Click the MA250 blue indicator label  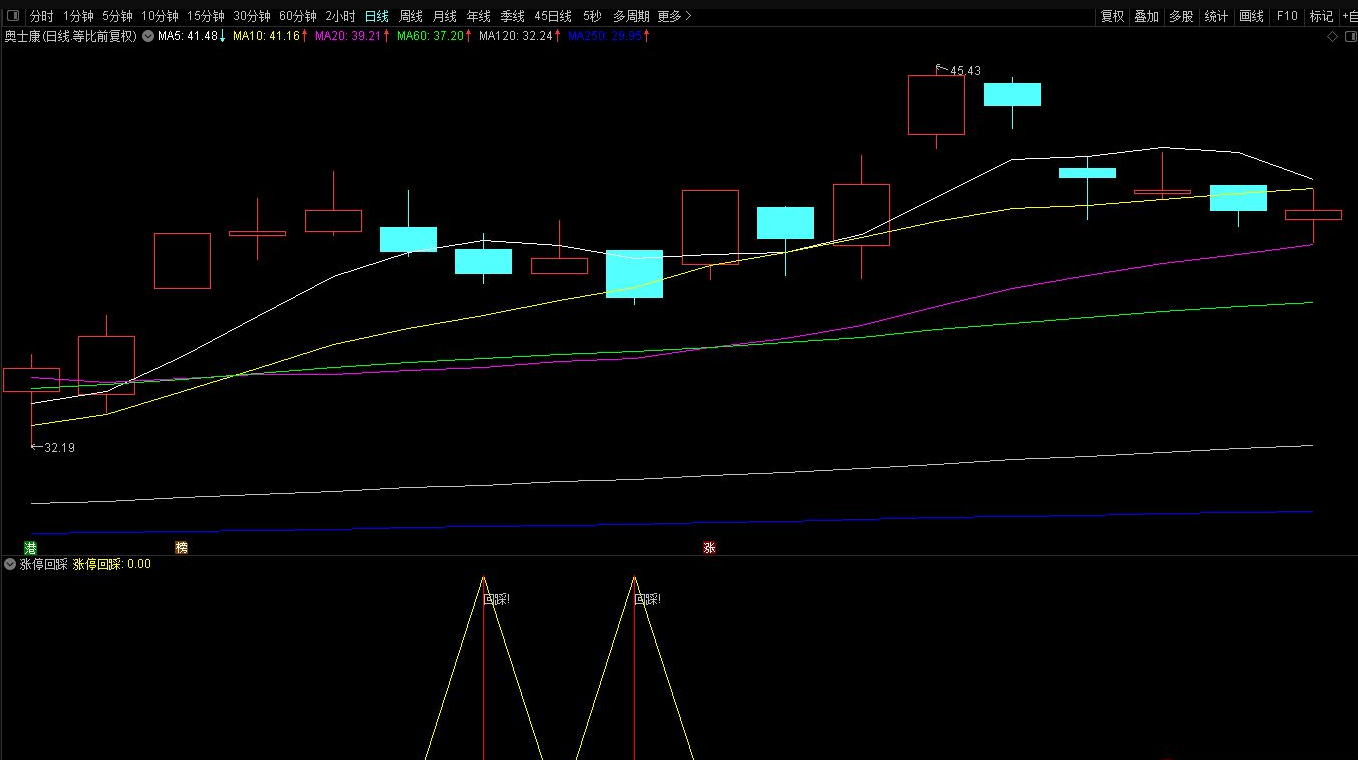point(604,36)
